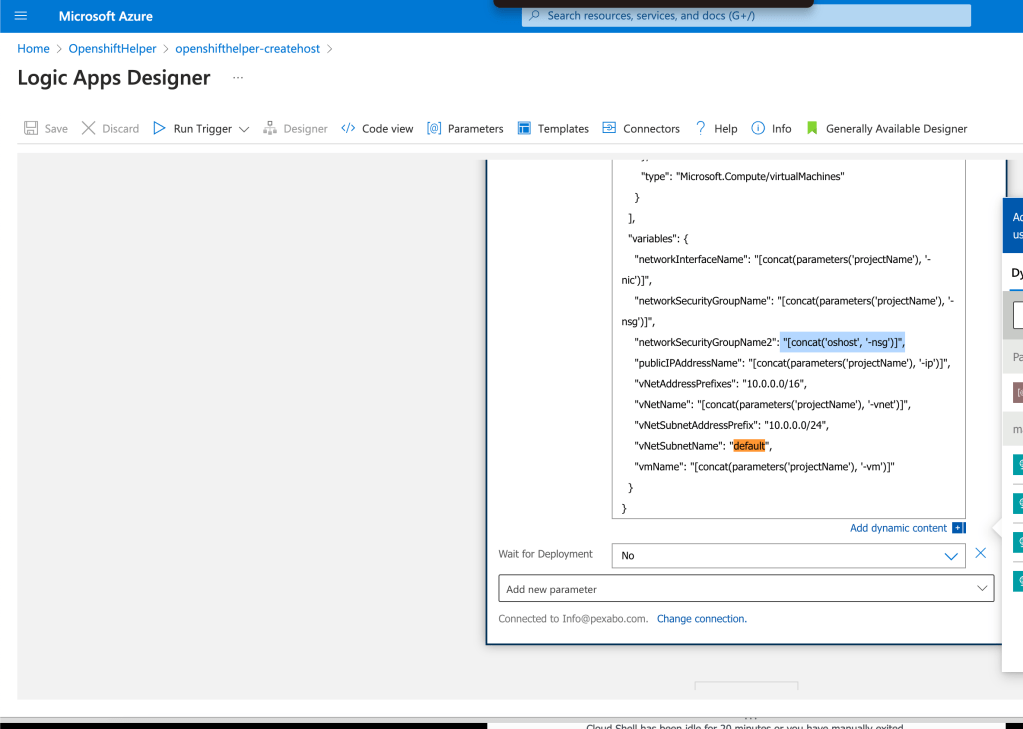Click the Templates icon

[x=524, y=128]
